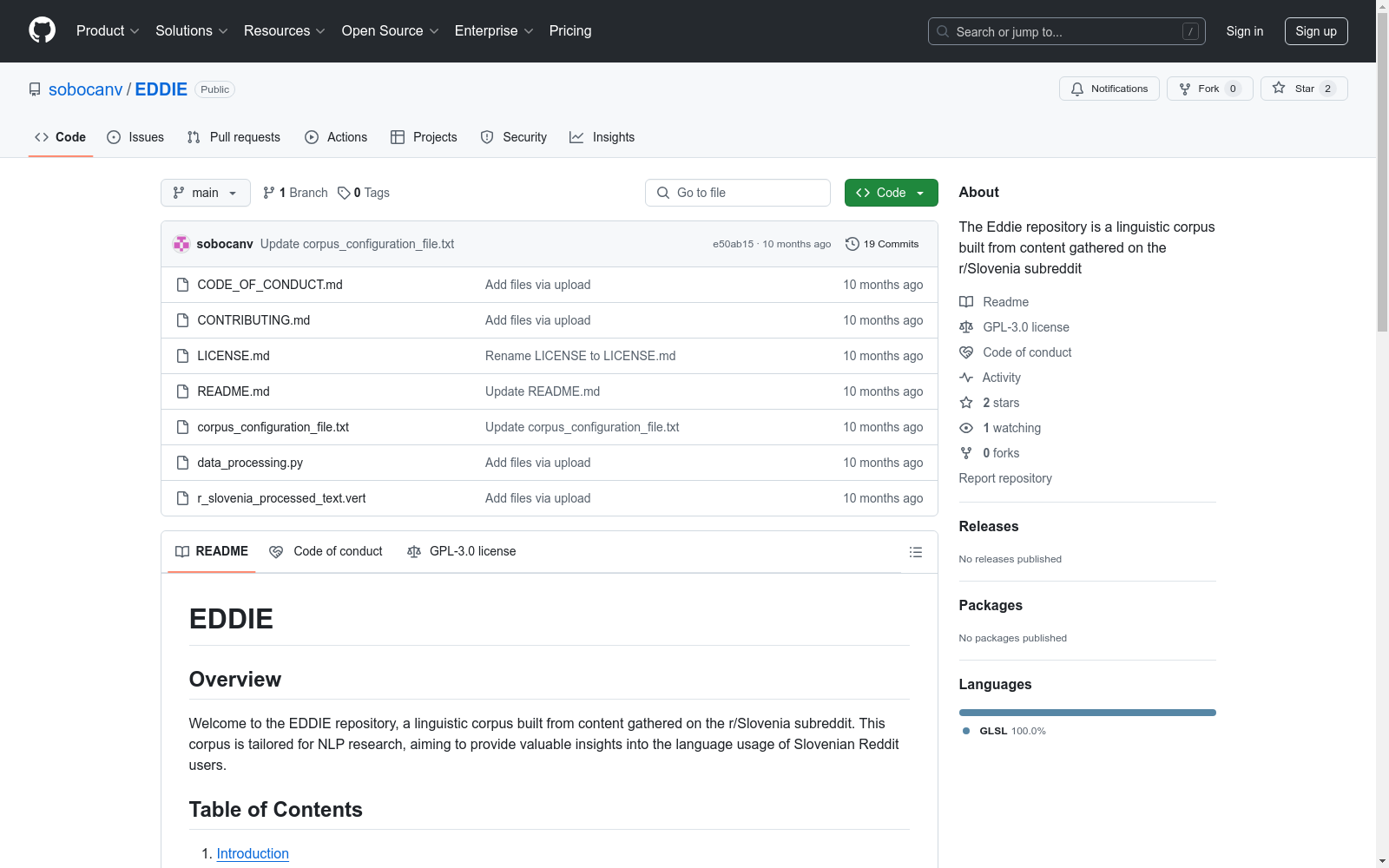Click the pulse icon next to Activity
Screen dimensions: 1389x868
coord(966,378)
